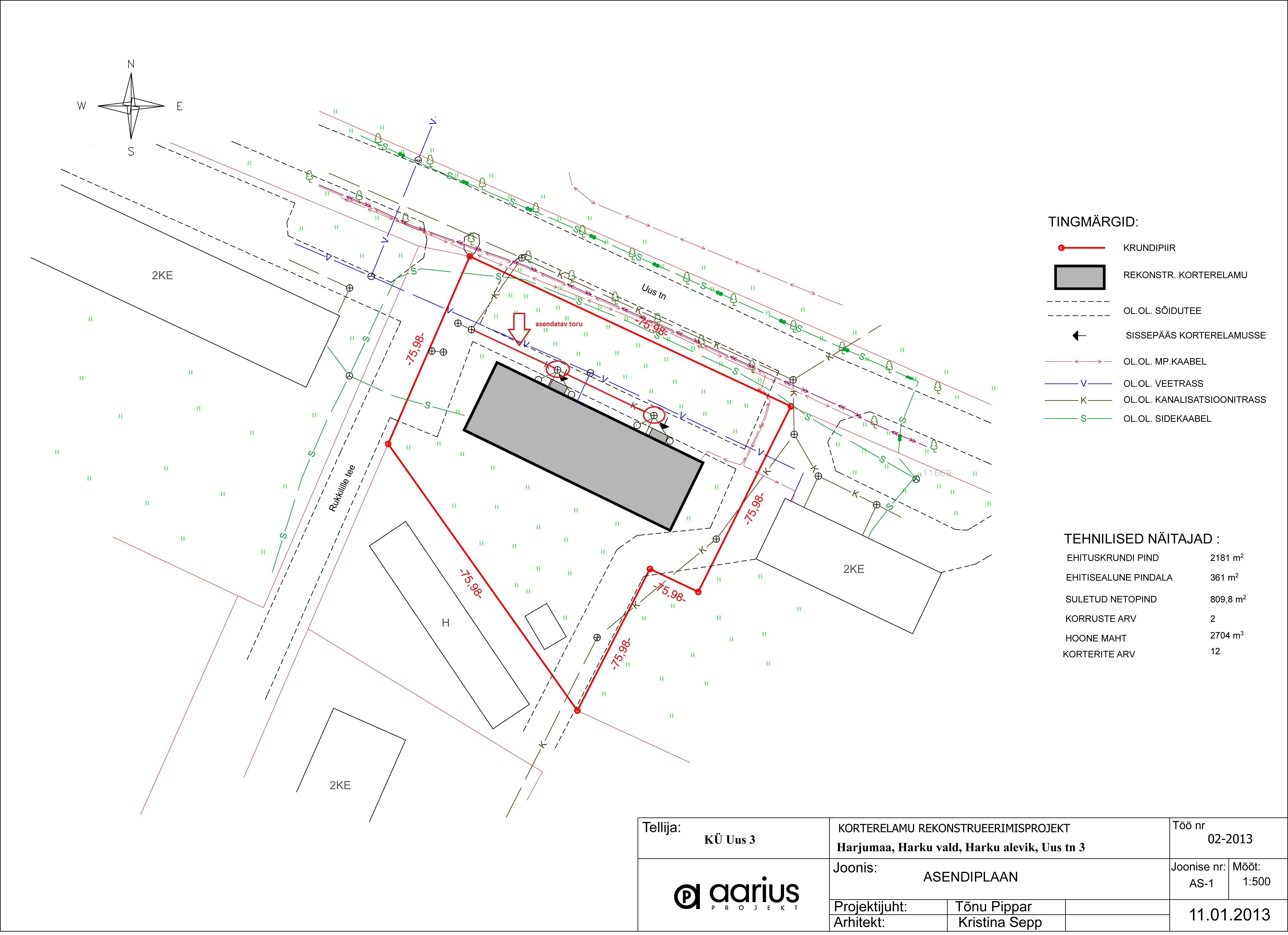The image size is (1288, 935).
Task: Click the black entrance arrow in the legend
Action: tap(1079, 336)
